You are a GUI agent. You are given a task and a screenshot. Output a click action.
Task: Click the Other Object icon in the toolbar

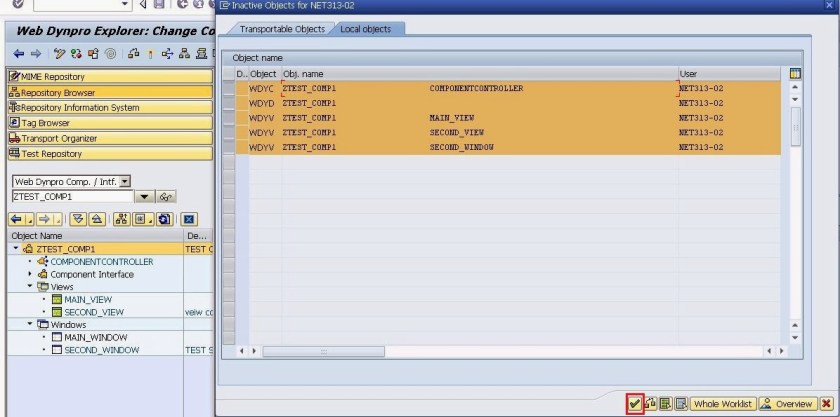93,54
